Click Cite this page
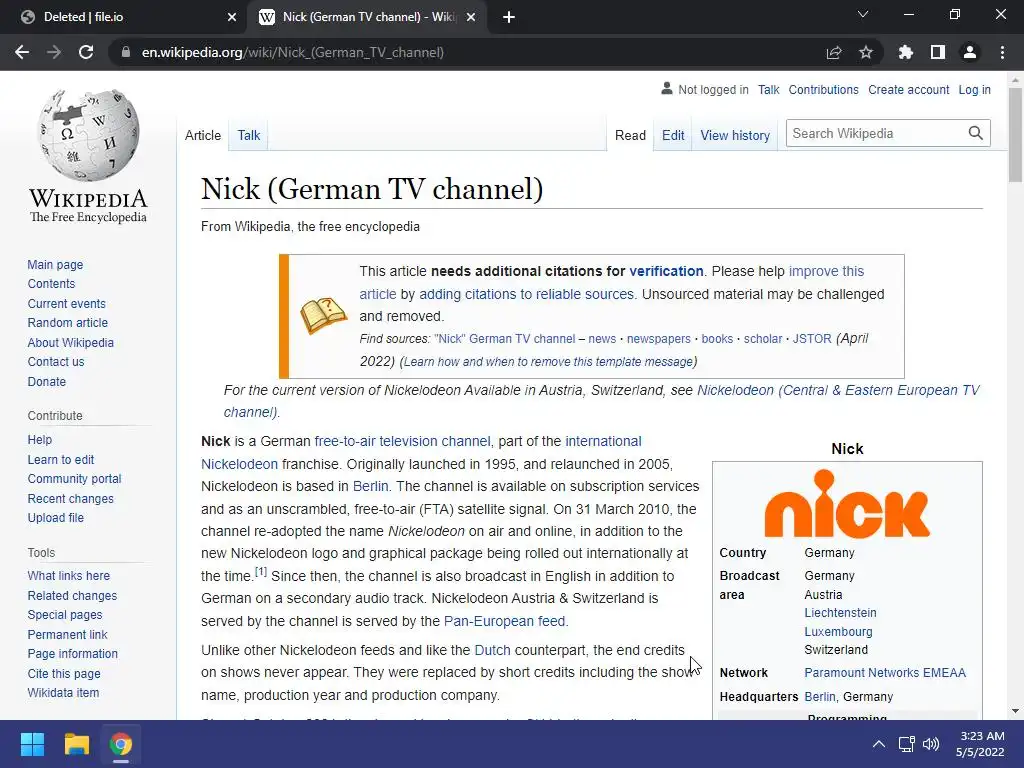Viewport: 1024px width, 768px height. click(x=63, y=673)
